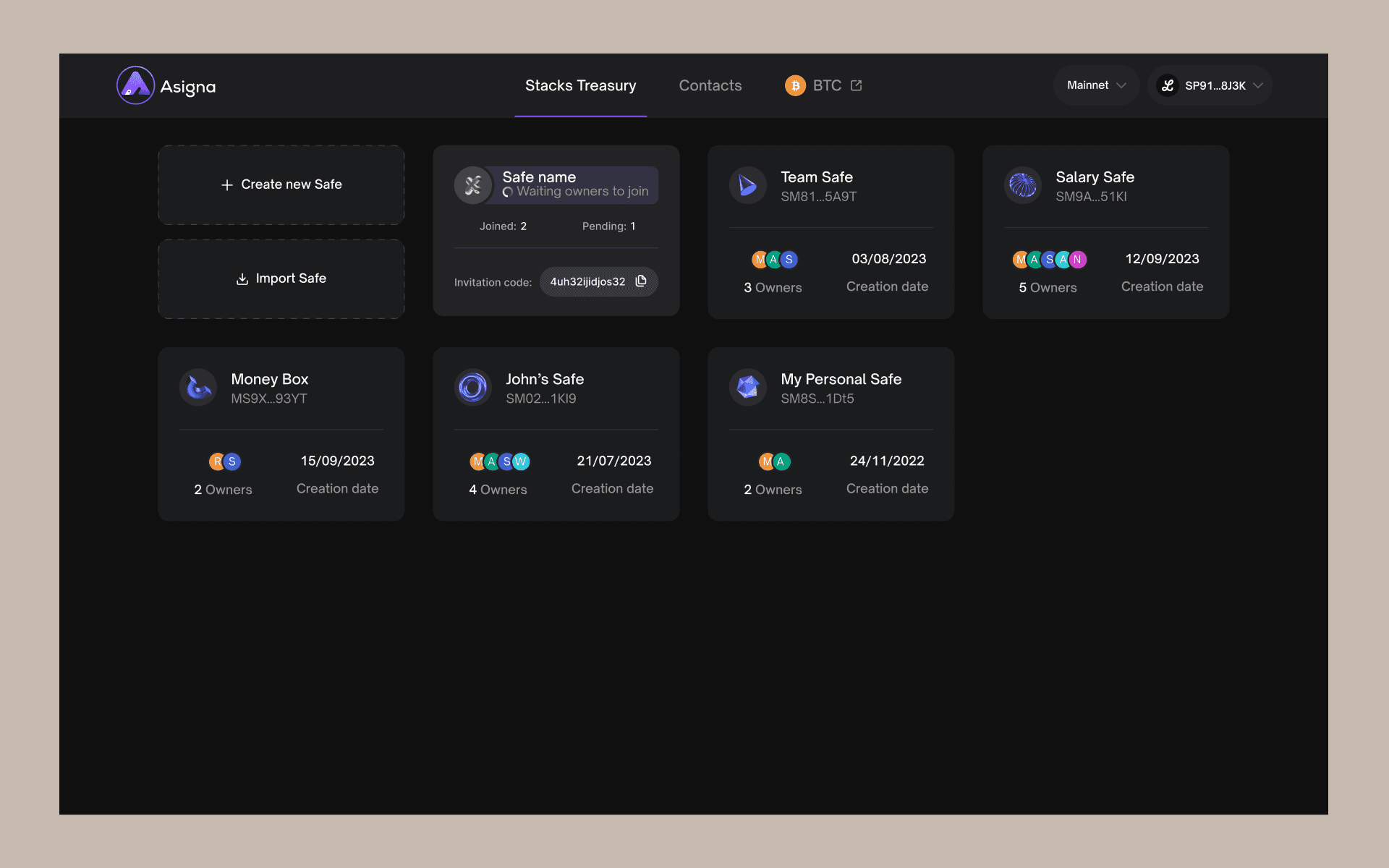Screen dimensions: 1389x868
Task: Switch to the Stacks Treasury tab
Action: point(580,85)
